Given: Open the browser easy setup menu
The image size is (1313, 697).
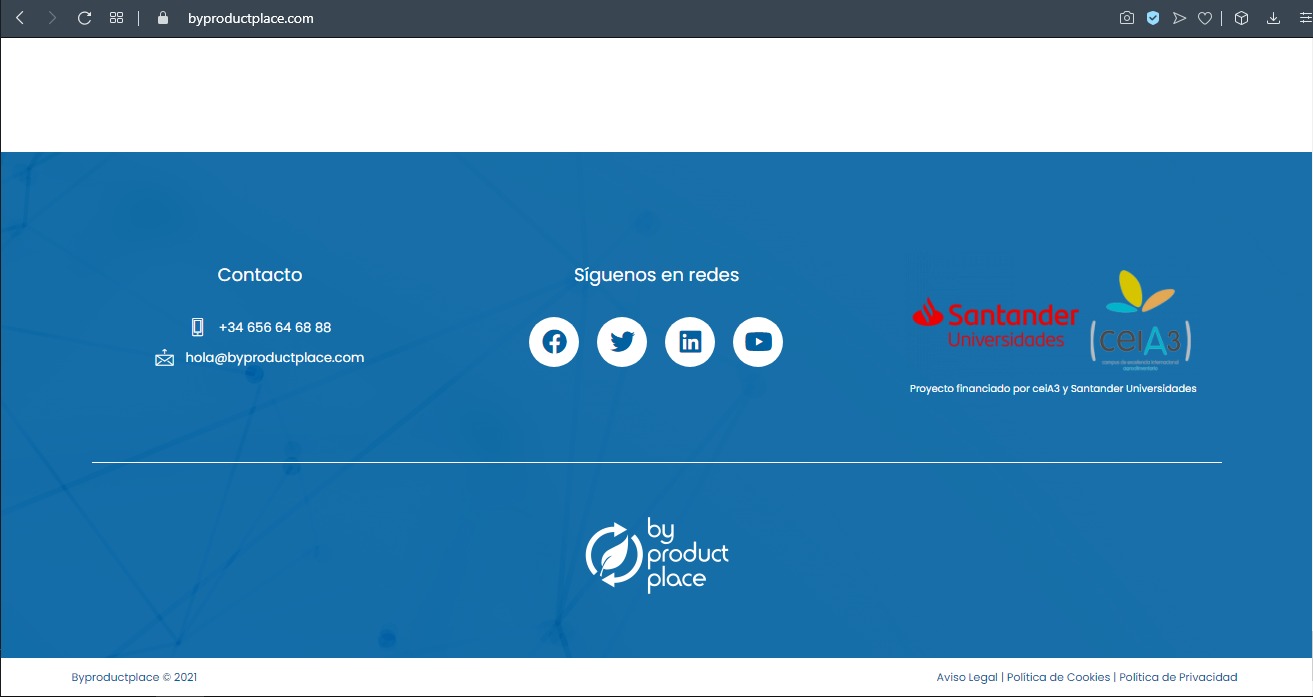Looking at the screenshot, I should pyautogui.click(x=1303, y=18).
